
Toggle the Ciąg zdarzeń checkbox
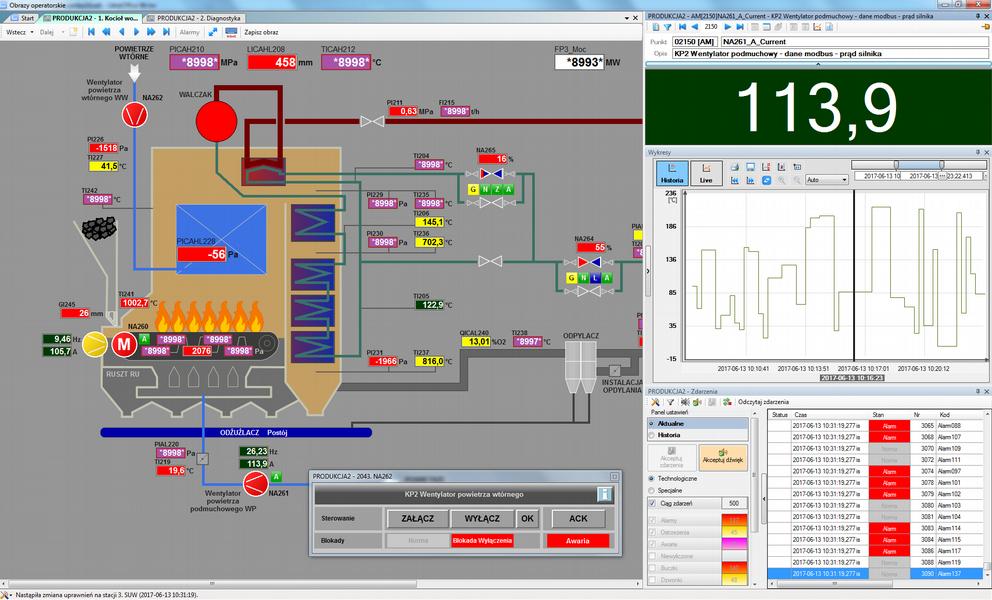tap(652, 504)
